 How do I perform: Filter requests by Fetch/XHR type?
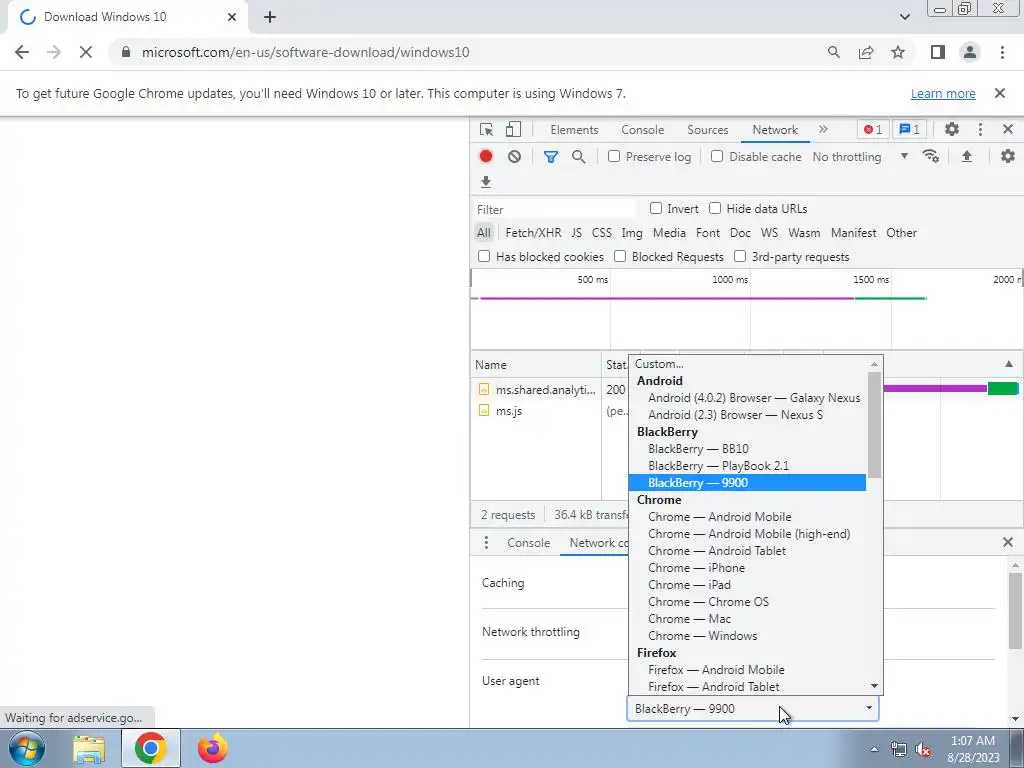533,232
